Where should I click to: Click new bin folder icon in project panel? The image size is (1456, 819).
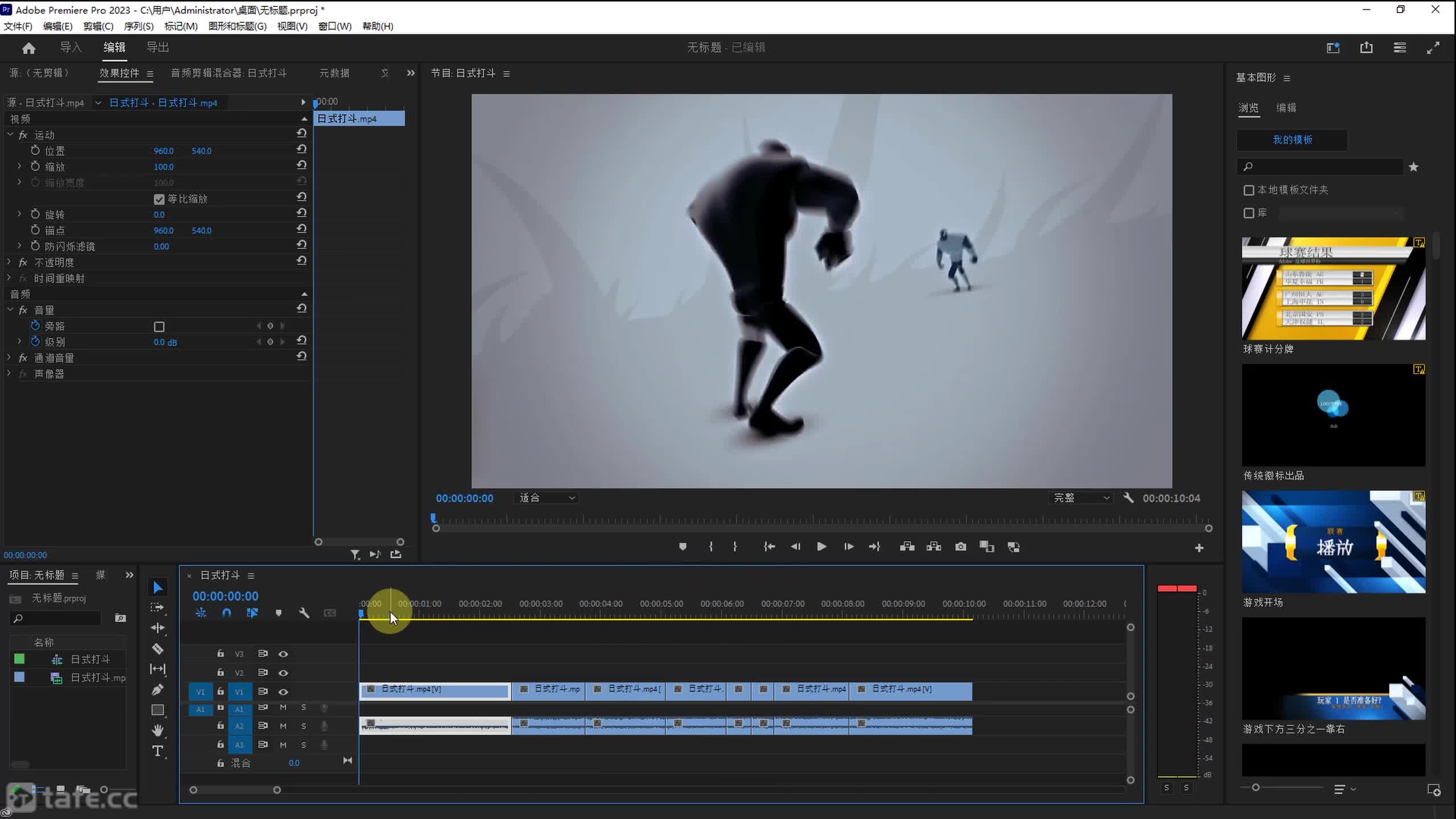coord(120,618)
